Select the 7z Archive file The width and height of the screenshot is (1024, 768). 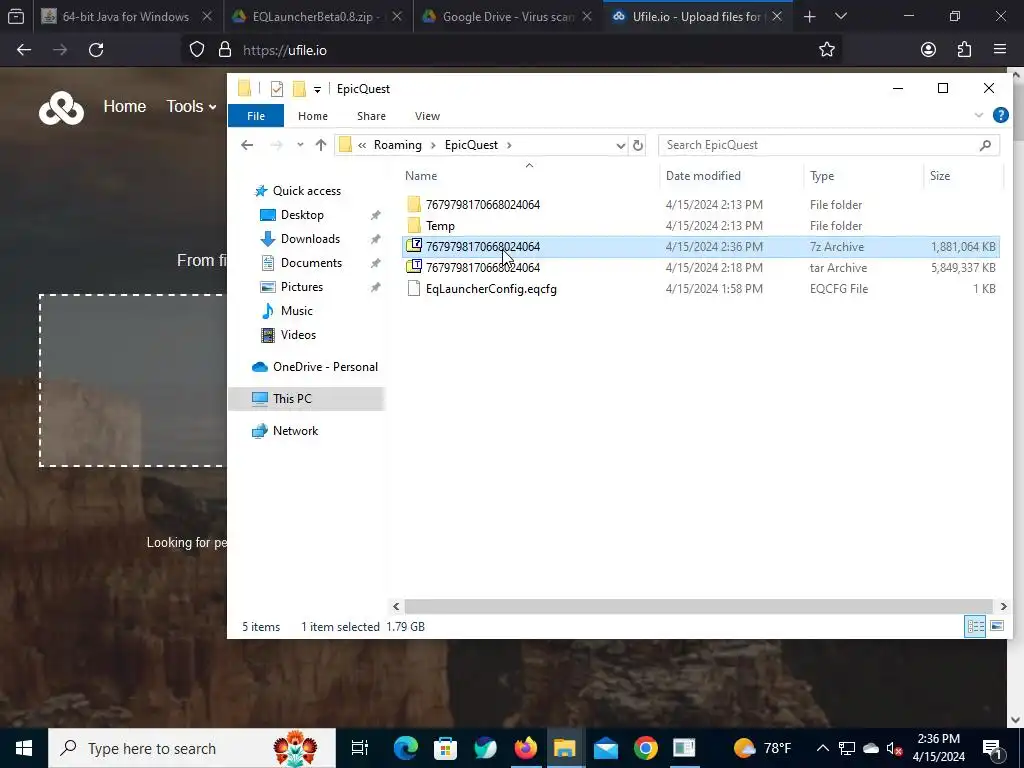(x=700, y=247)
